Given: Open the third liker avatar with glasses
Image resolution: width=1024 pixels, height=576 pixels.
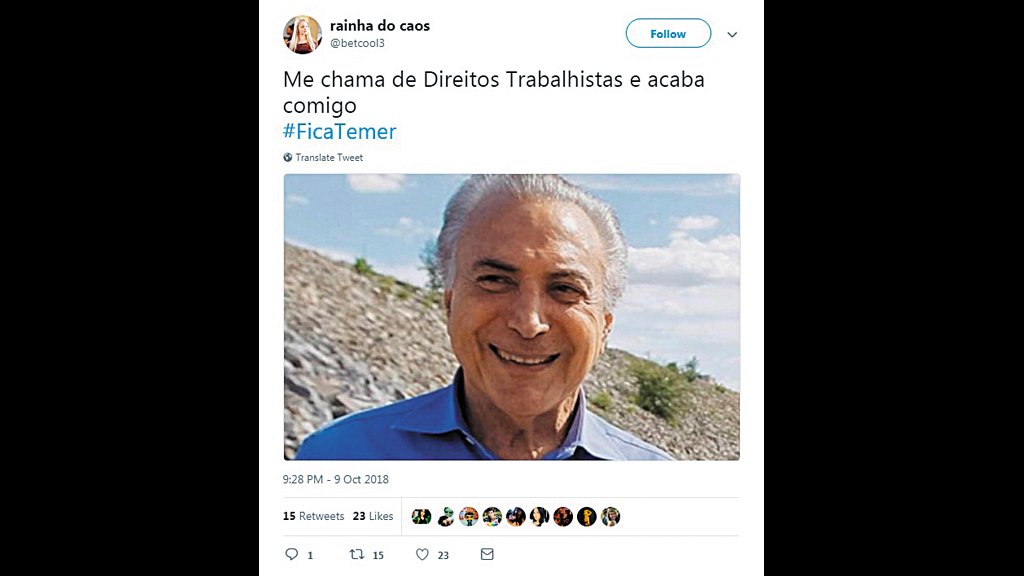Looking at the screenshot, I should tap(468, 517).
